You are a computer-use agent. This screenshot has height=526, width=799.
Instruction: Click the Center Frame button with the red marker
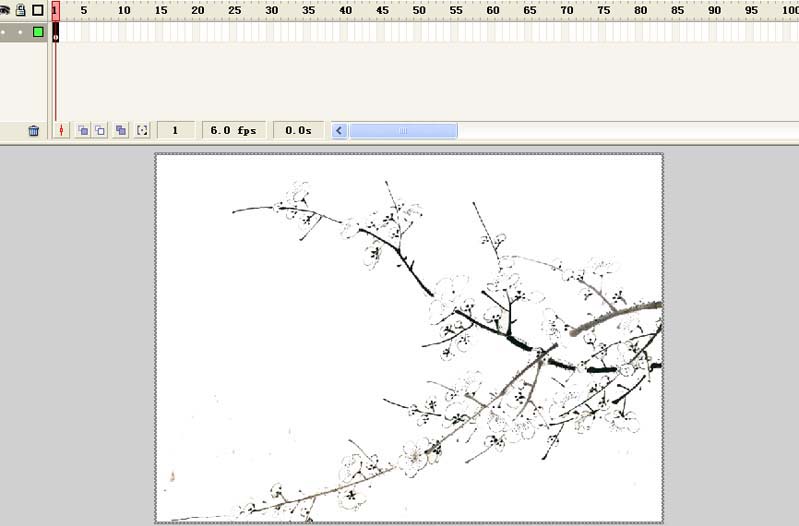click(61, 130)
